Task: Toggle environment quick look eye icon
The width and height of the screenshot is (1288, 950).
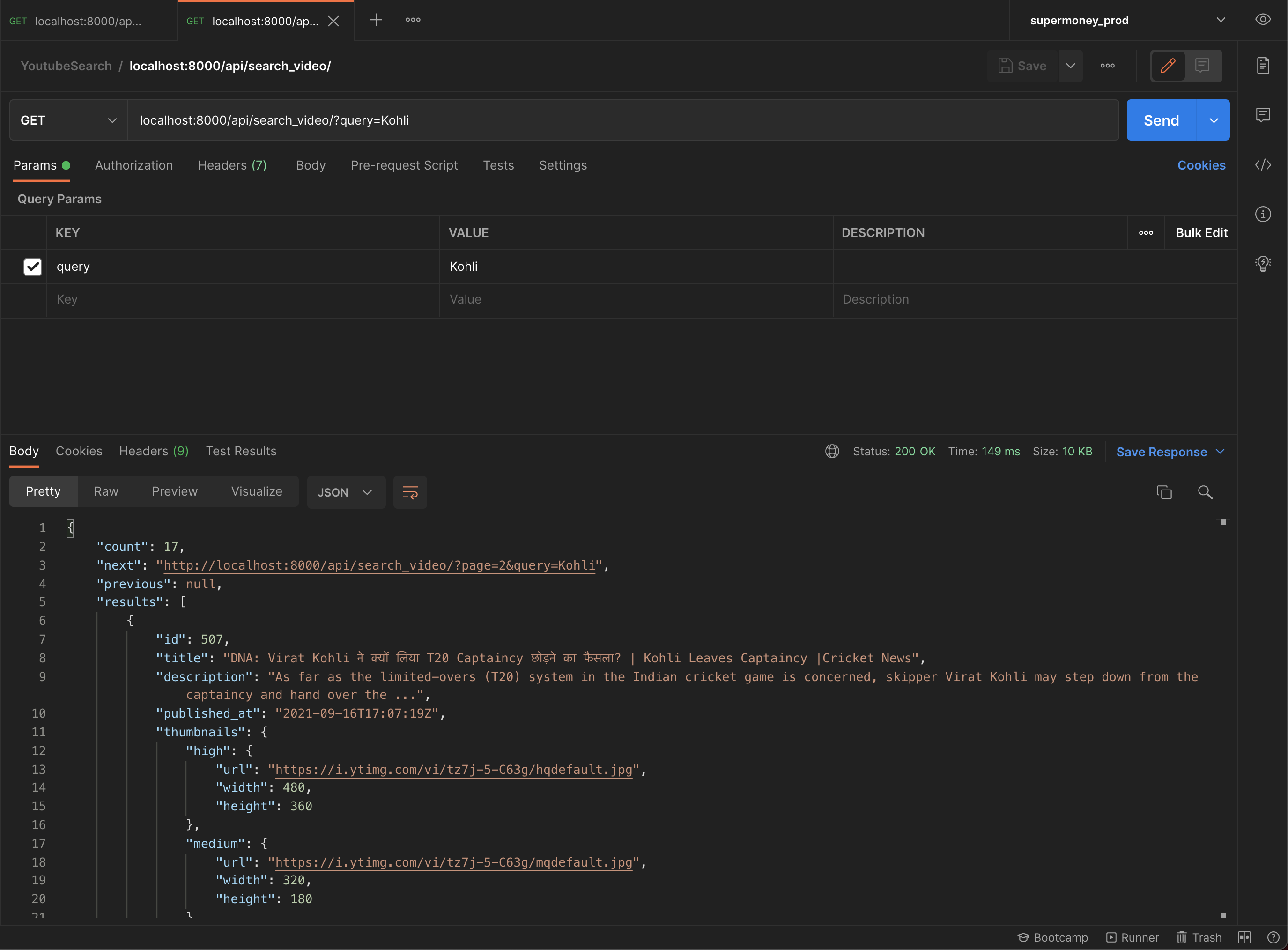Action: 1263,20
